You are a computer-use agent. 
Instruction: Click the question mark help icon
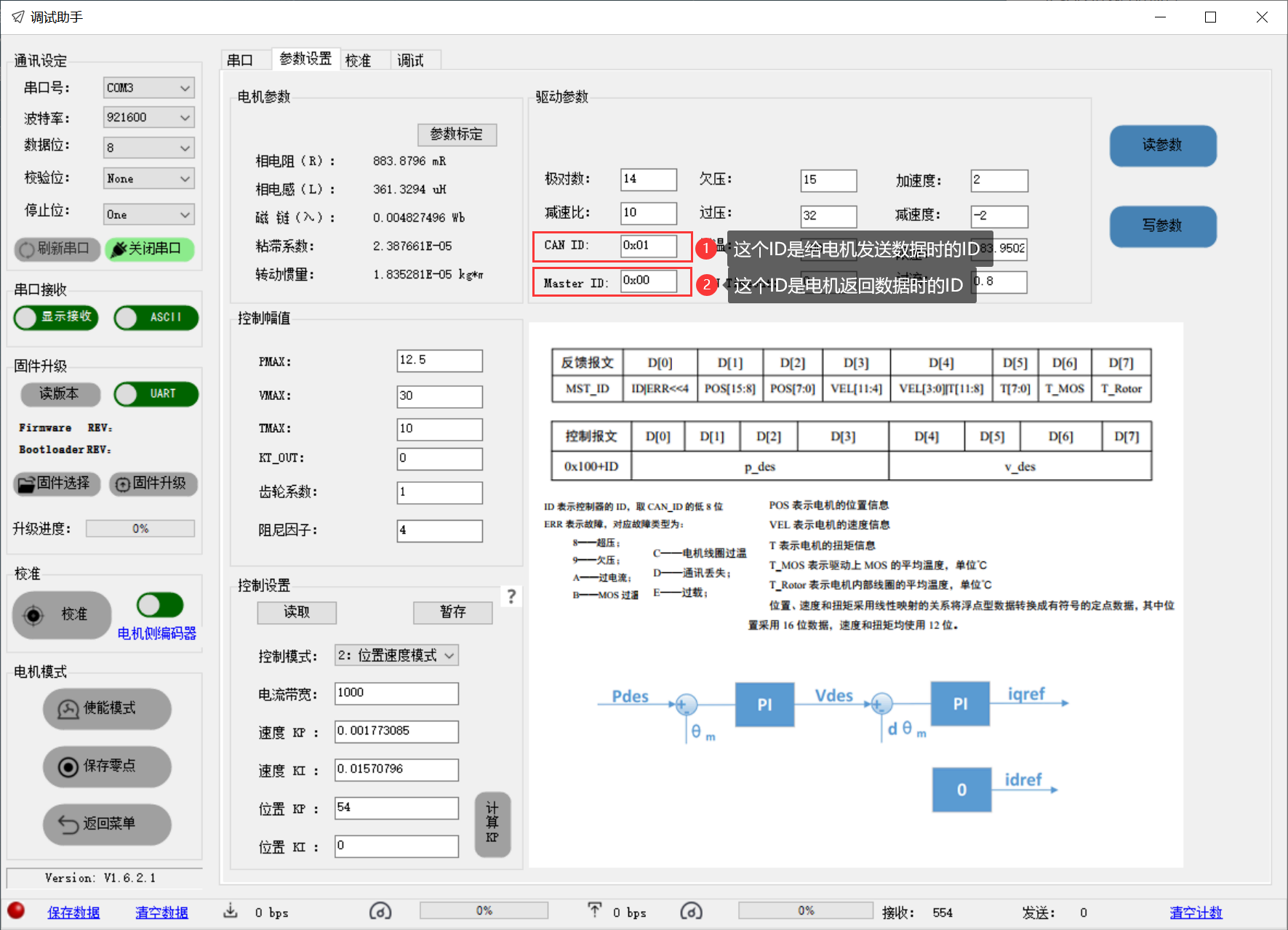(511, 596)
